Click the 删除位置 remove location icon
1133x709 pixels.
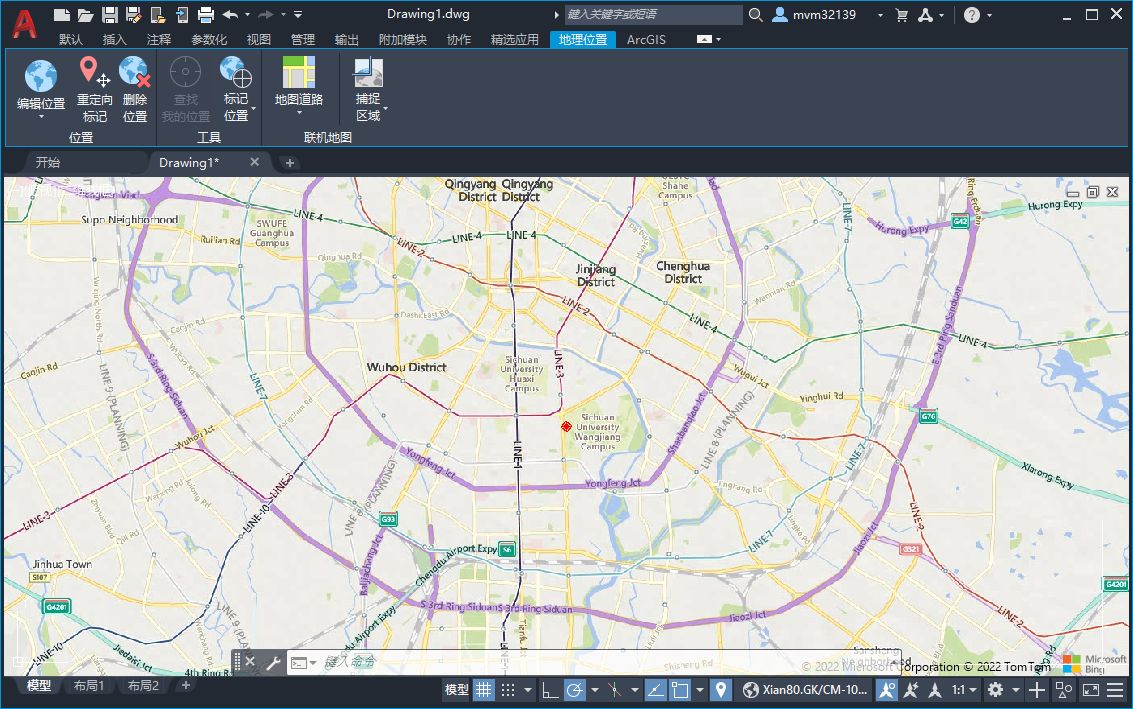(x=135, y=73)
